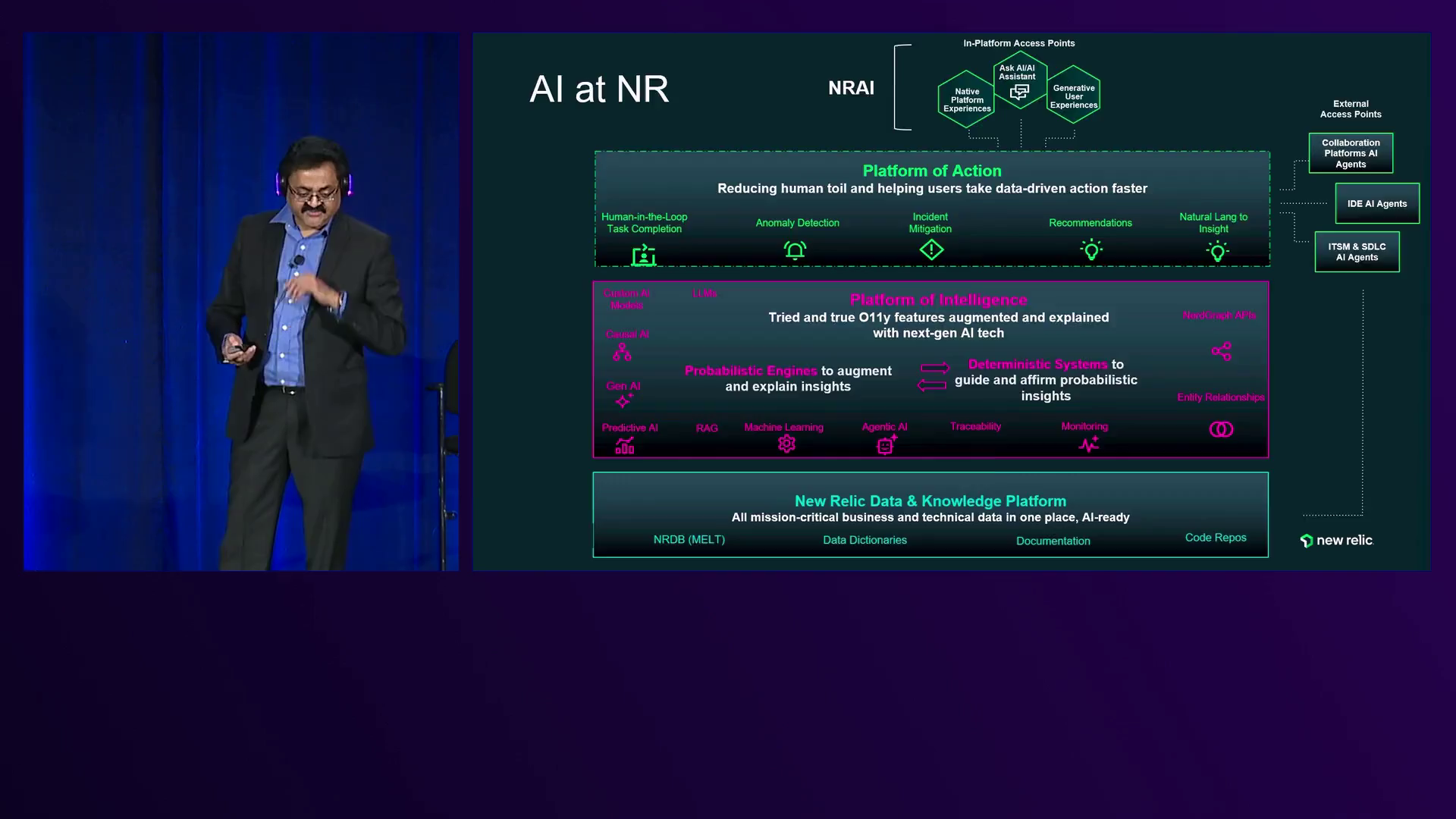Click the speaker video thumbnail

[241, 302]
